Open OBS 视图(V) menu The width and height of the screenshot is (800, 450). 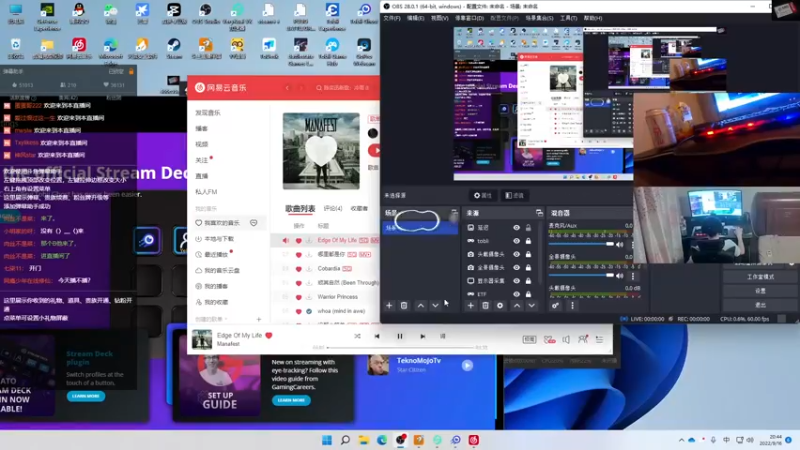[439, 18]
